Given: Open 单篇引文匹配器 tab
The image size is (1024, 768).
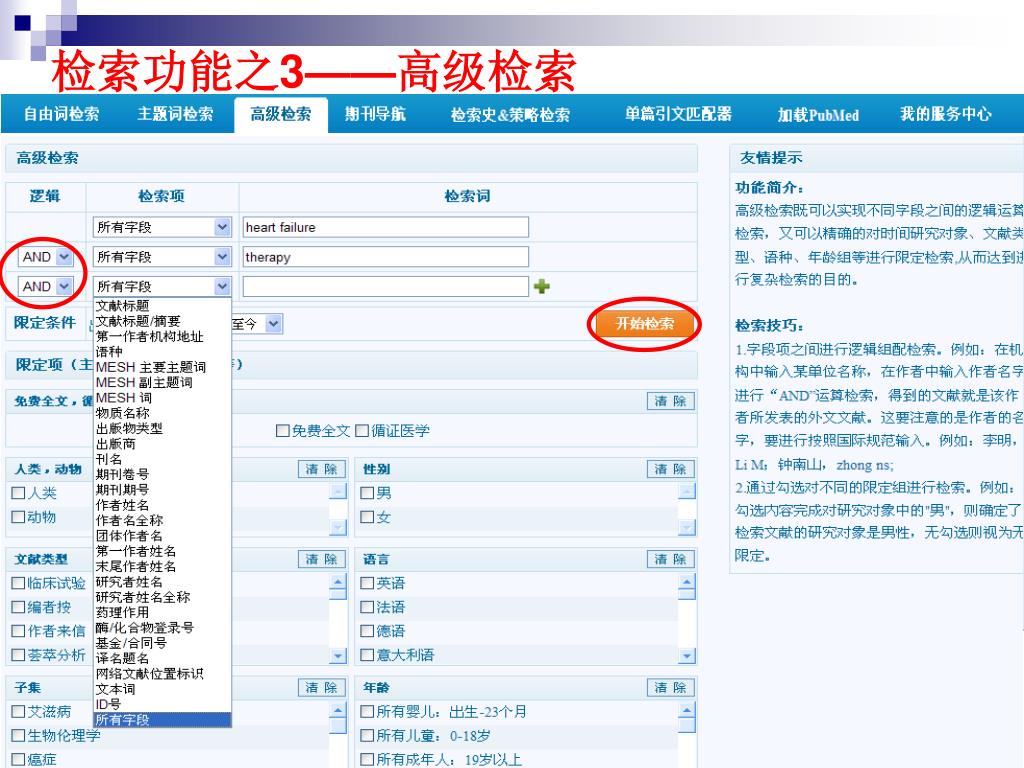Looking at the screenshot, I should (678, 114).
